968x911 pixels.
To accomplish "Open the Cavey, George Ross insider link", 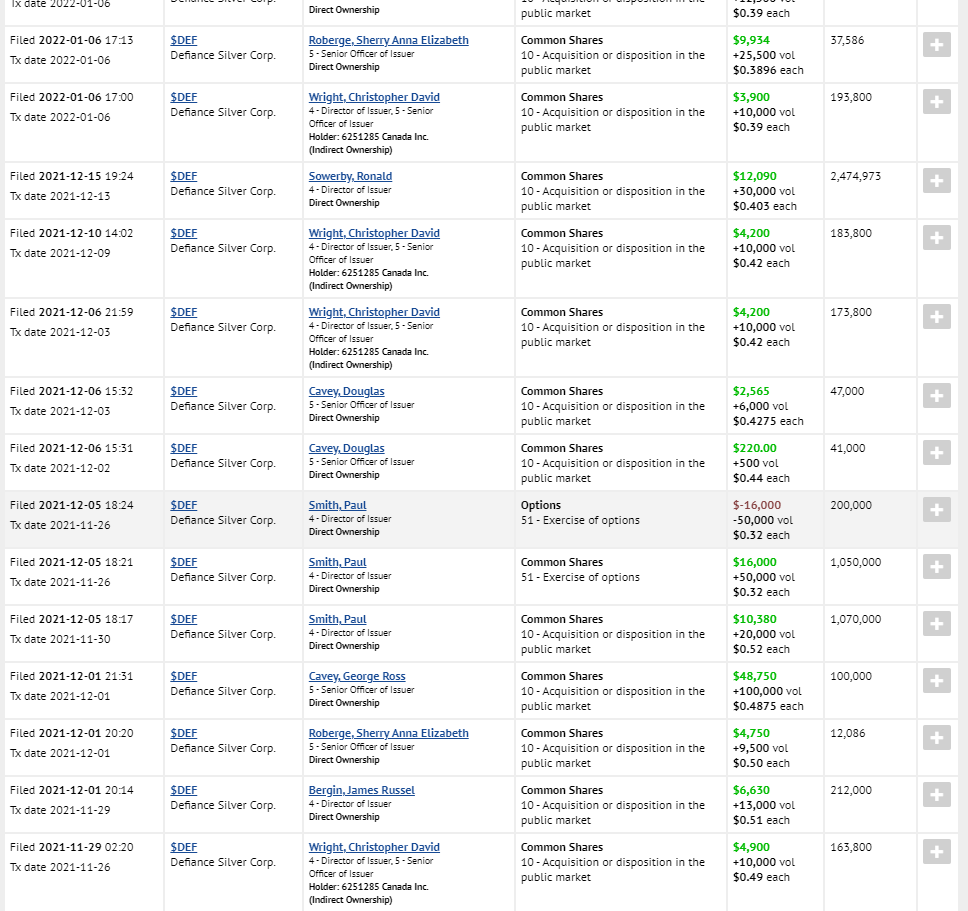I will pos(357,676).
